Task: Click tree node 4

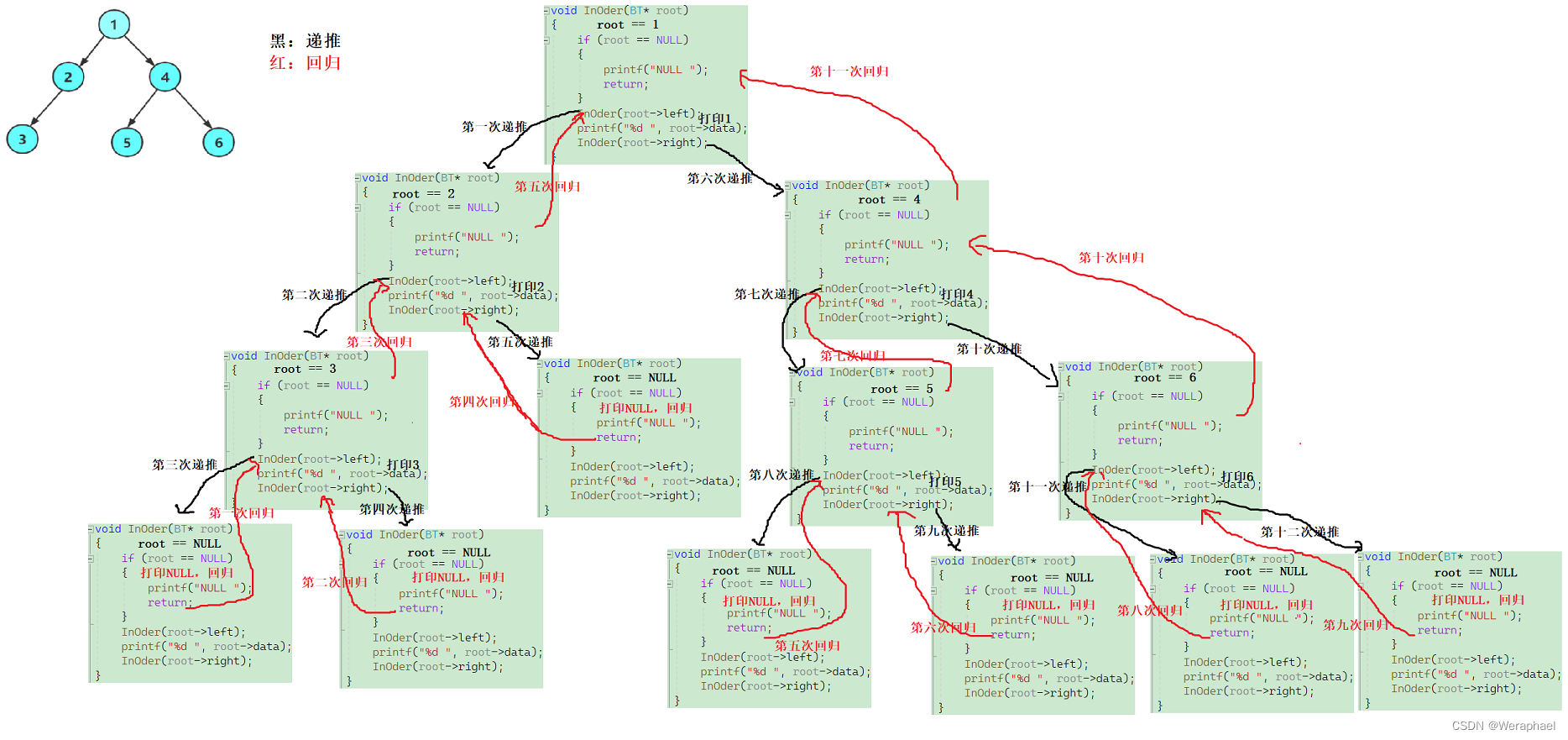Action: pyautogui.click(x=165, y=77)
